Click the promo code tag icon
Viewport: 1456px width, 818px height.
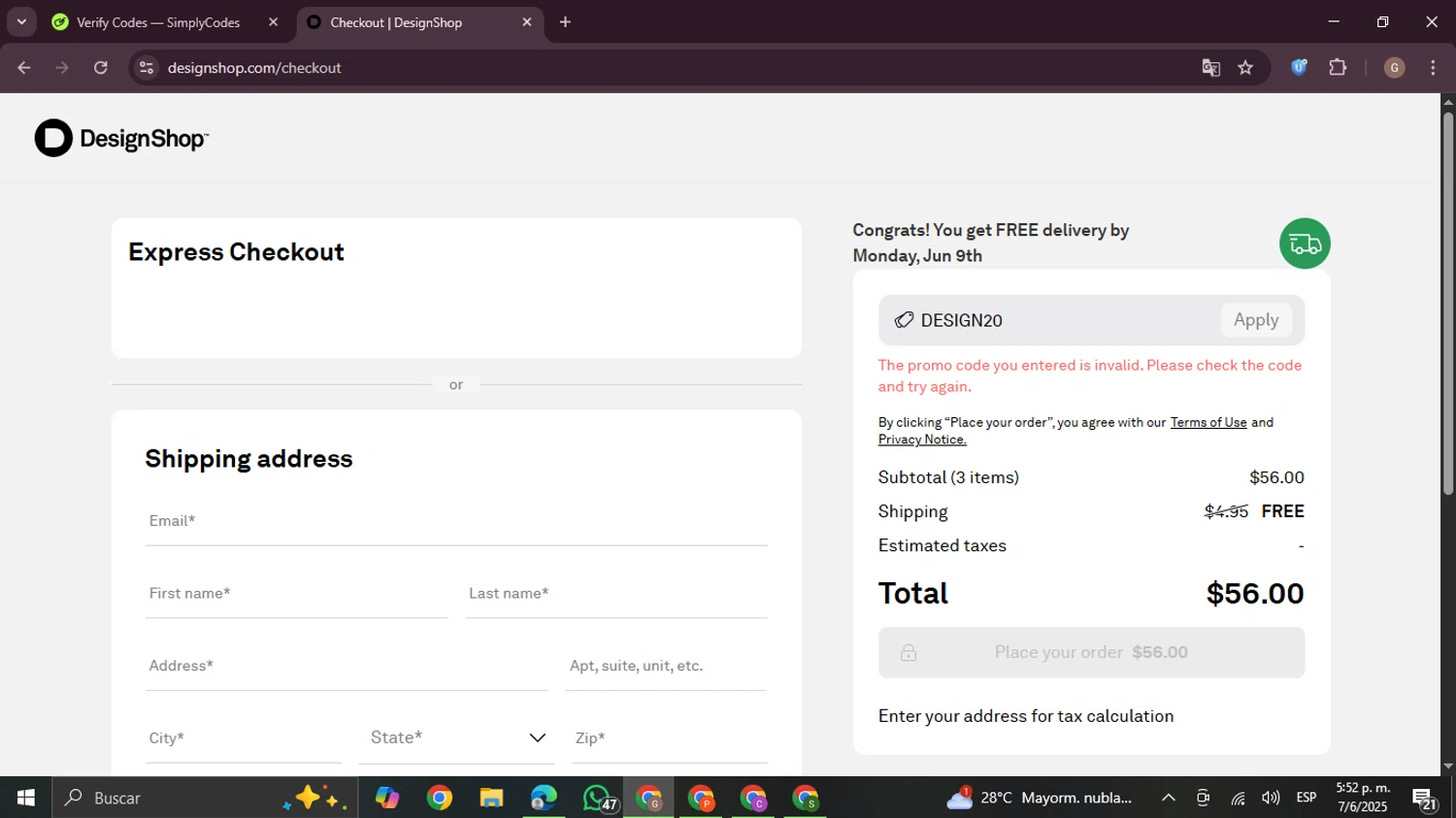click(x=904, y=320)
